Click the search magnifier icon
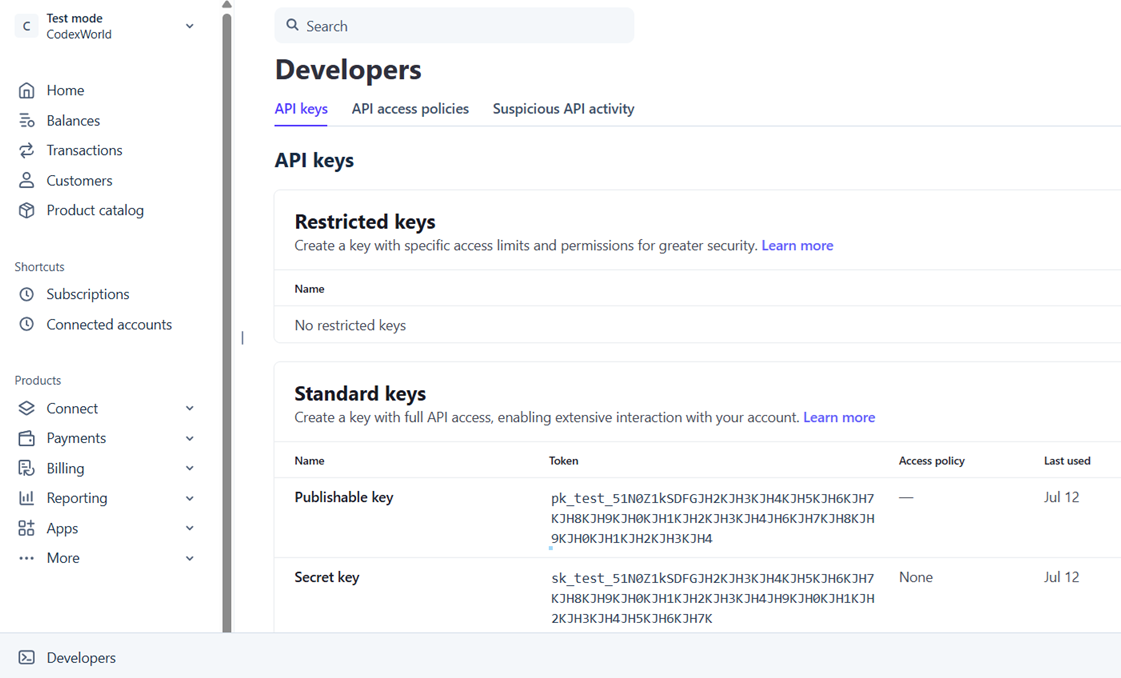The height and width of the screenshot is (678, 1121). 292,25
